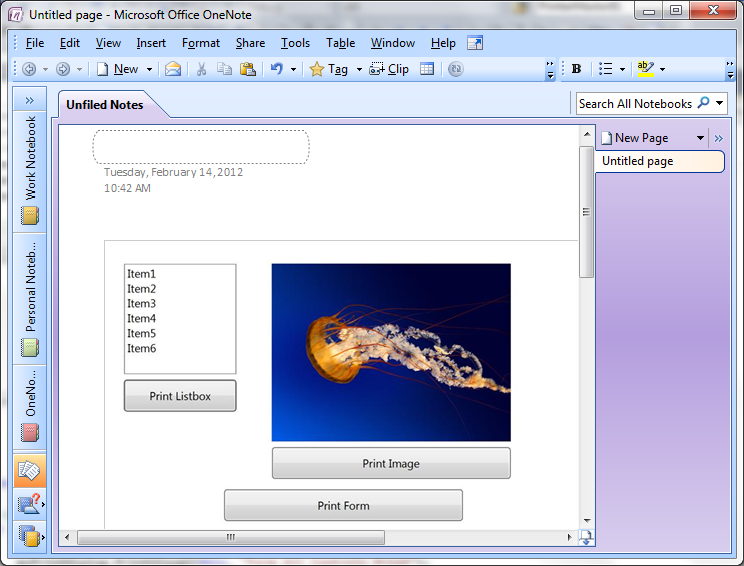Open the Tag dropdown arrow
Image resolution: width=744 pixels, height=566 pixels.
(359, 69)
